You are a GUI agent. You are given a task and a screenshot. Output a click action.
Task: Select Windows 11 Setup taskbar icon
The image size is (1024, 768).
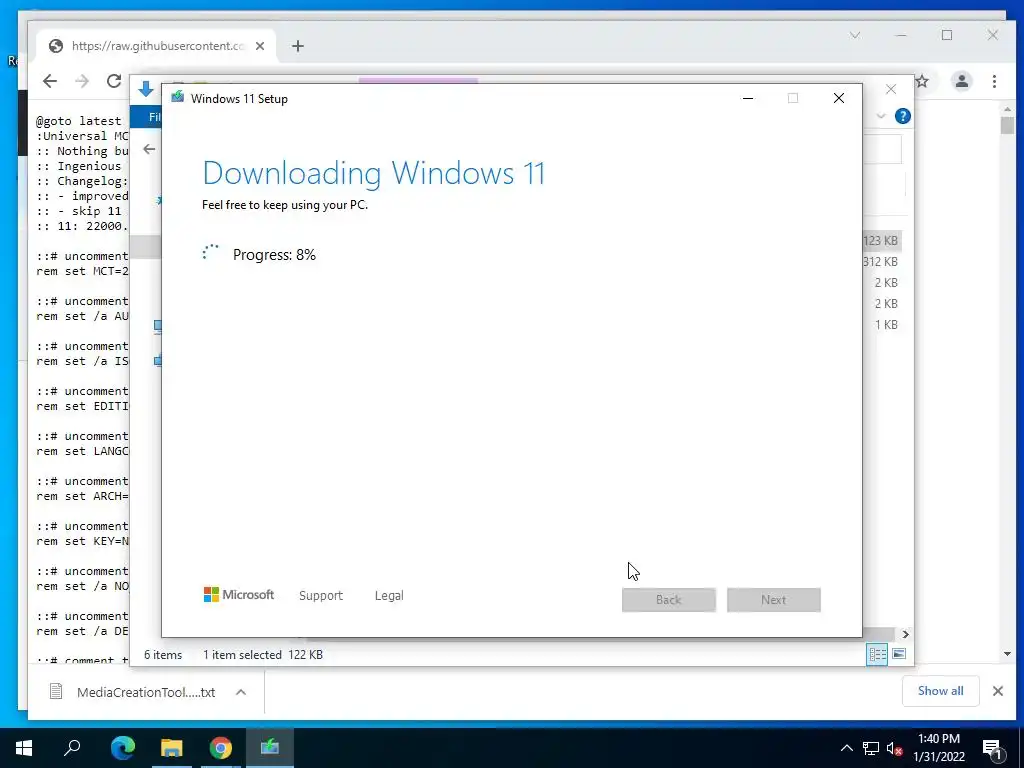(x=270, y=748)
